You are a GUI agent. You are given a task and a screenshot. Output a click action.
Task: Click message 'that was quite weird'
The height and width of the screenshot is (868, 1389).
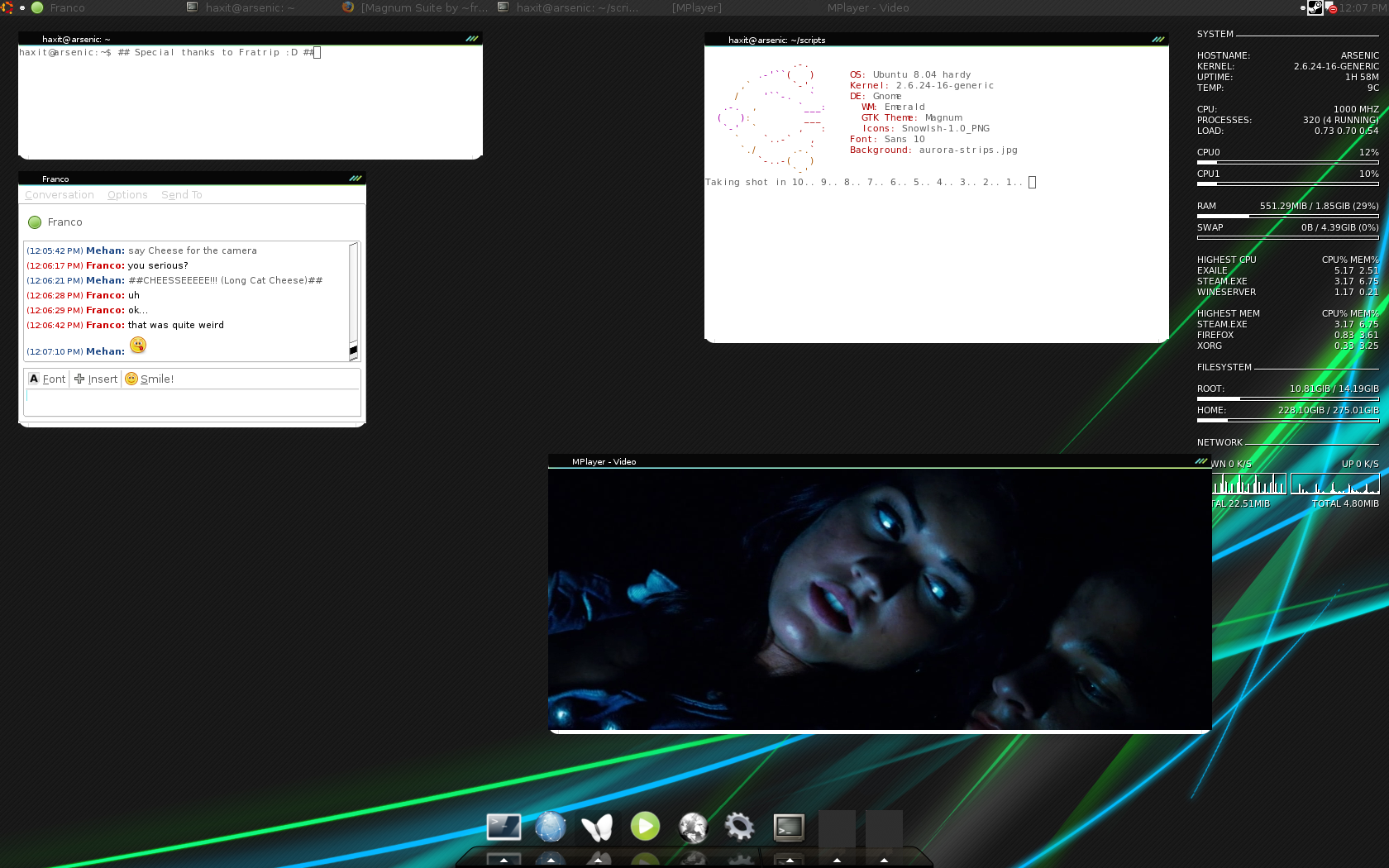176,325
